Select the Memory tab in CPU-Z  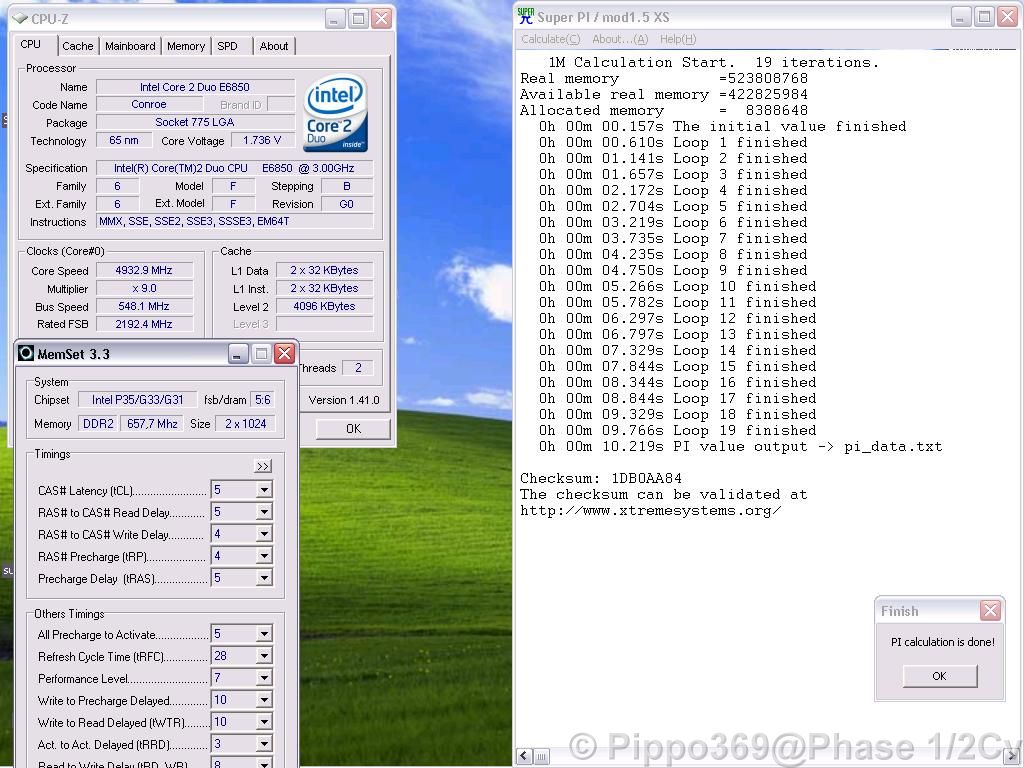click(185, 46)
